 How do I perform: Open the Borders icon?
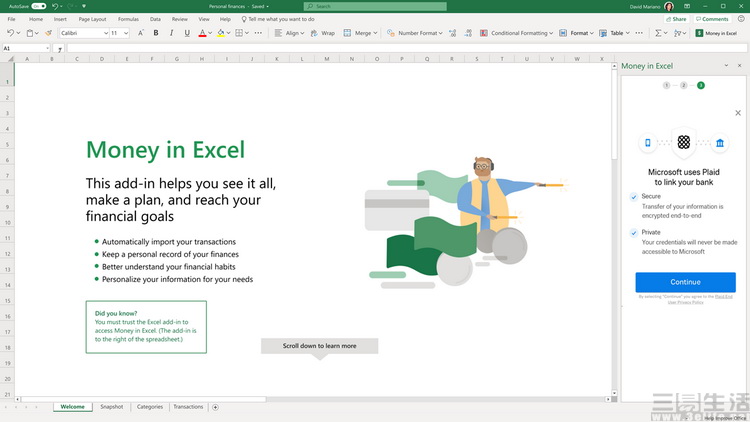coord(239,33)
